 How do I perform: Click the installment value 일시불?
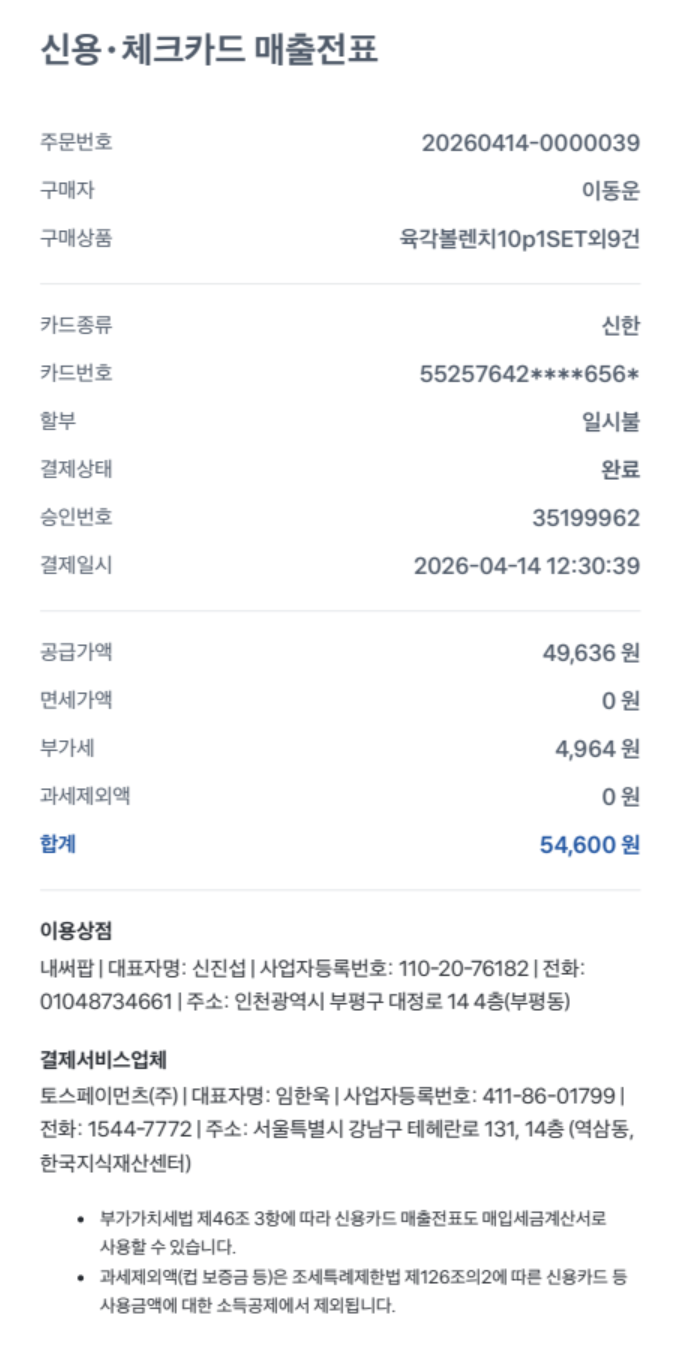click(x=610, y=422)
